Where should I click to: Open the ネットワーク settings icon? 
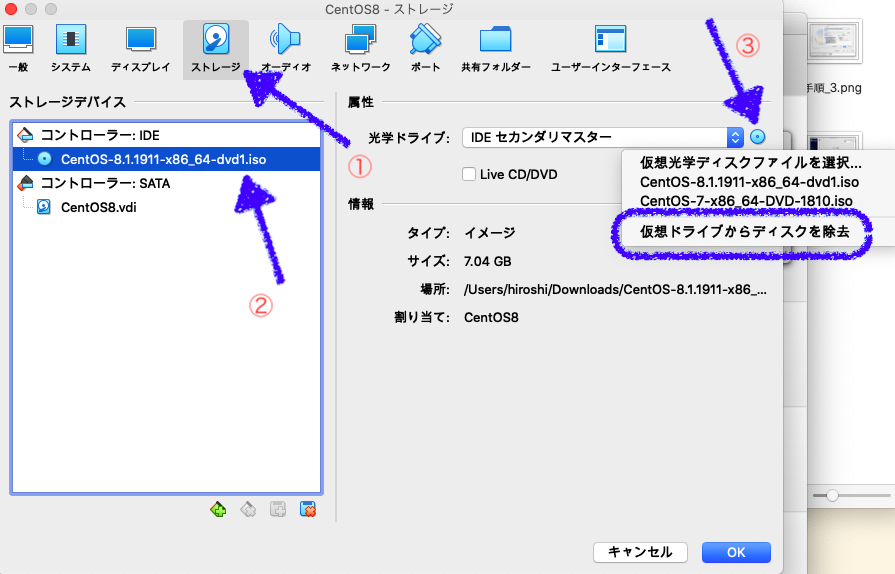click(x=361, y=49)
